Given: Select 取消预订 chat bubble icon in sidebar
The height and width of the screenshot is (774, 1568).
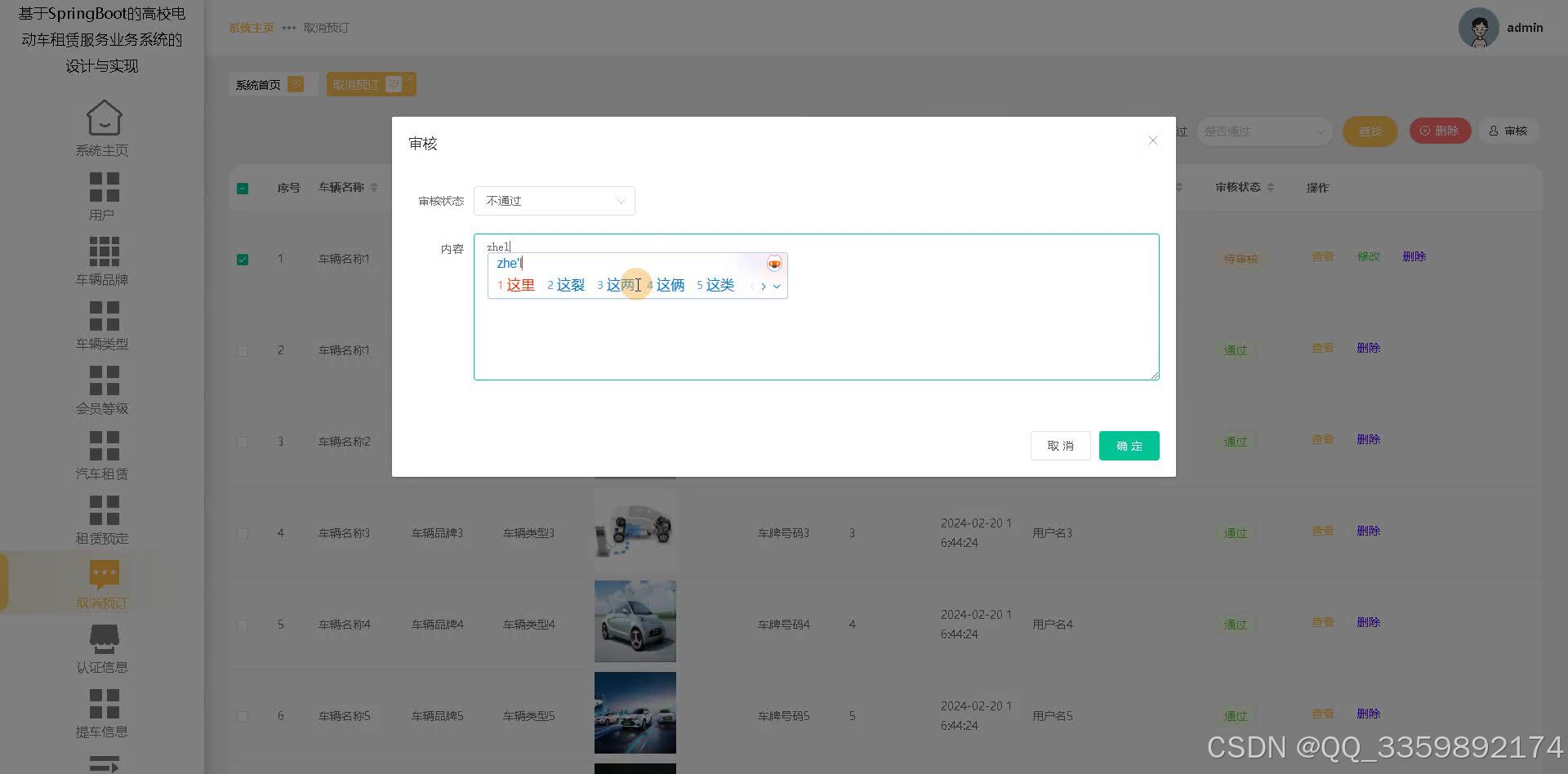Looking at the screenshot, I should click(104, 575).
